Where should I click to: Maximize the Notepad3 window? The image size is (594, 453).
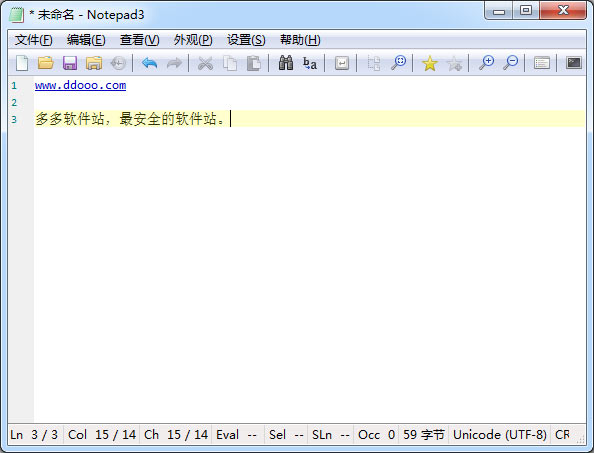(x=526, y=11)
